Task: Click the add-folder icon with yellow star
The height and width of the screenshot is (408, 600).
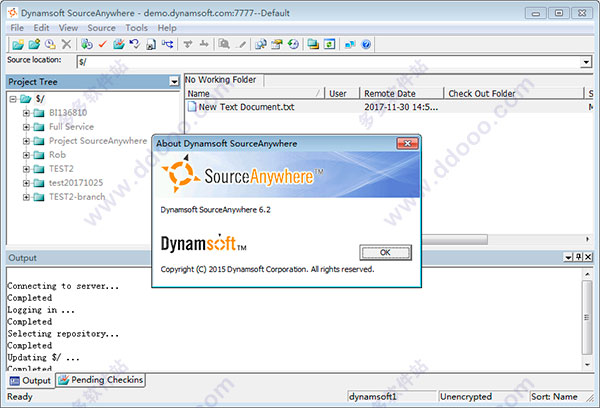Action: click(34, 44)
